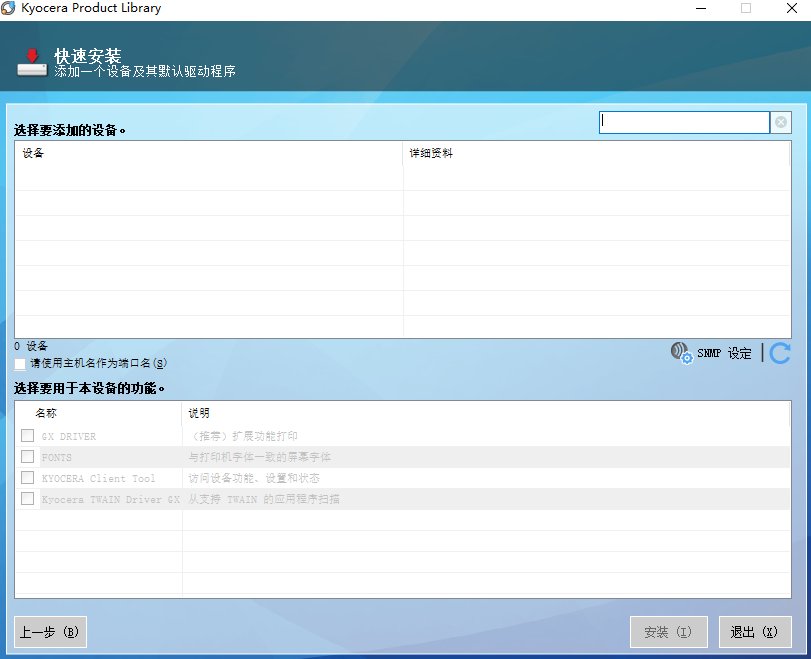Check Kyocera TWAIN Driver GX
The height and width of the screenshot is (659, 811).
point(27,498)
